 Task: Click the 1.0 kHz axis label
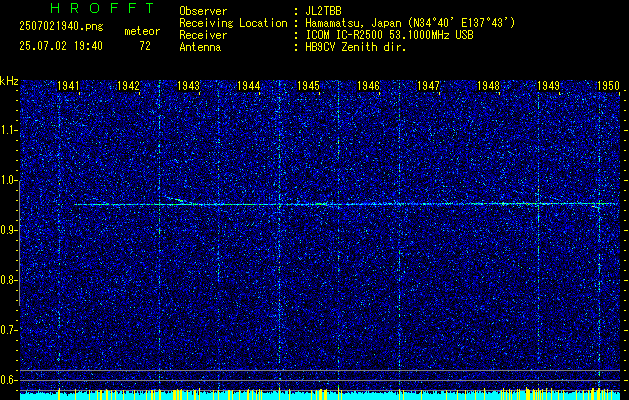pos(8,180)
